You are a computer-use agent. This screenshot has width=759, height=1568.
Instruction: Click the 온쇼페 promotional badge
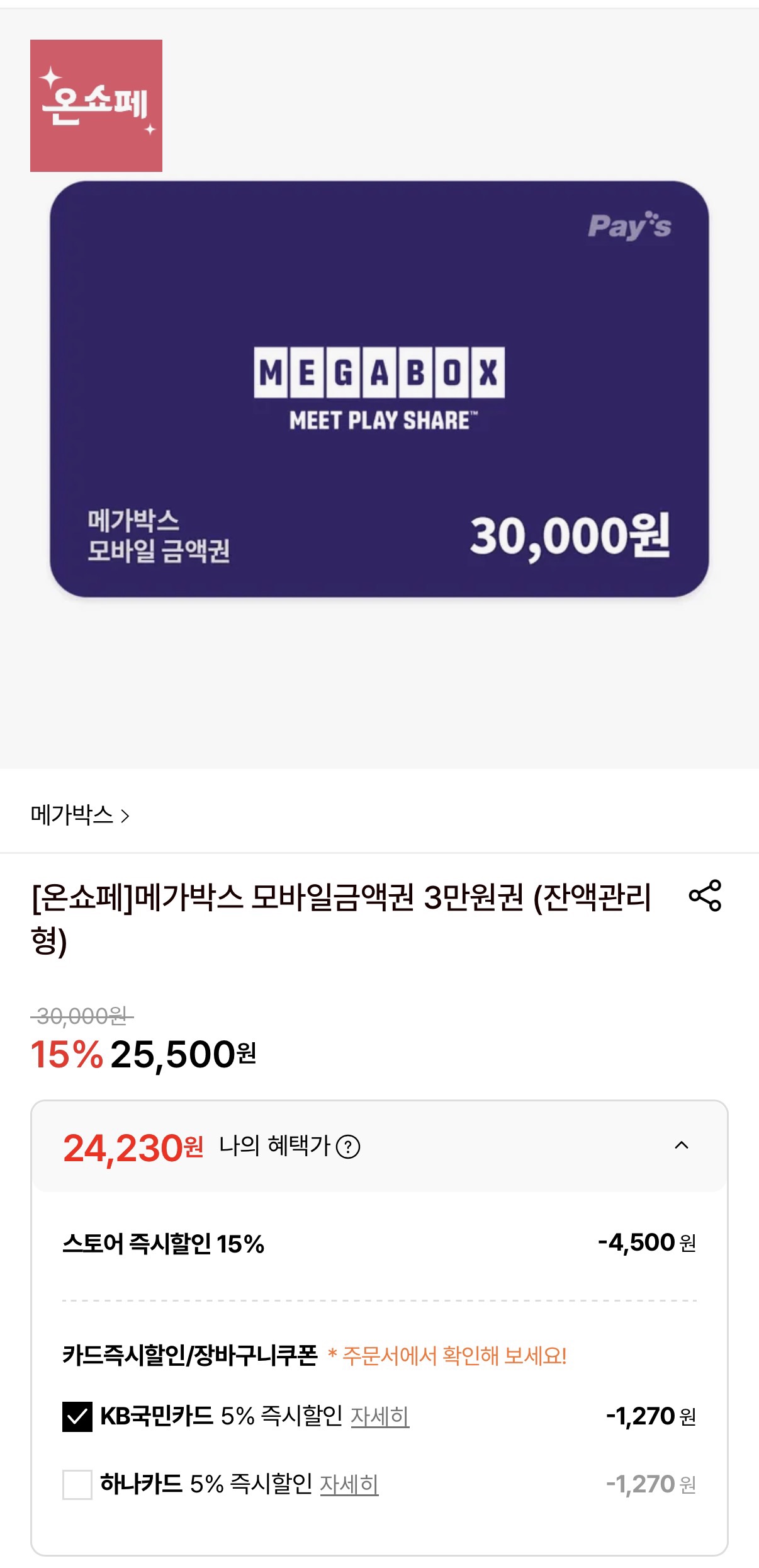96,106
